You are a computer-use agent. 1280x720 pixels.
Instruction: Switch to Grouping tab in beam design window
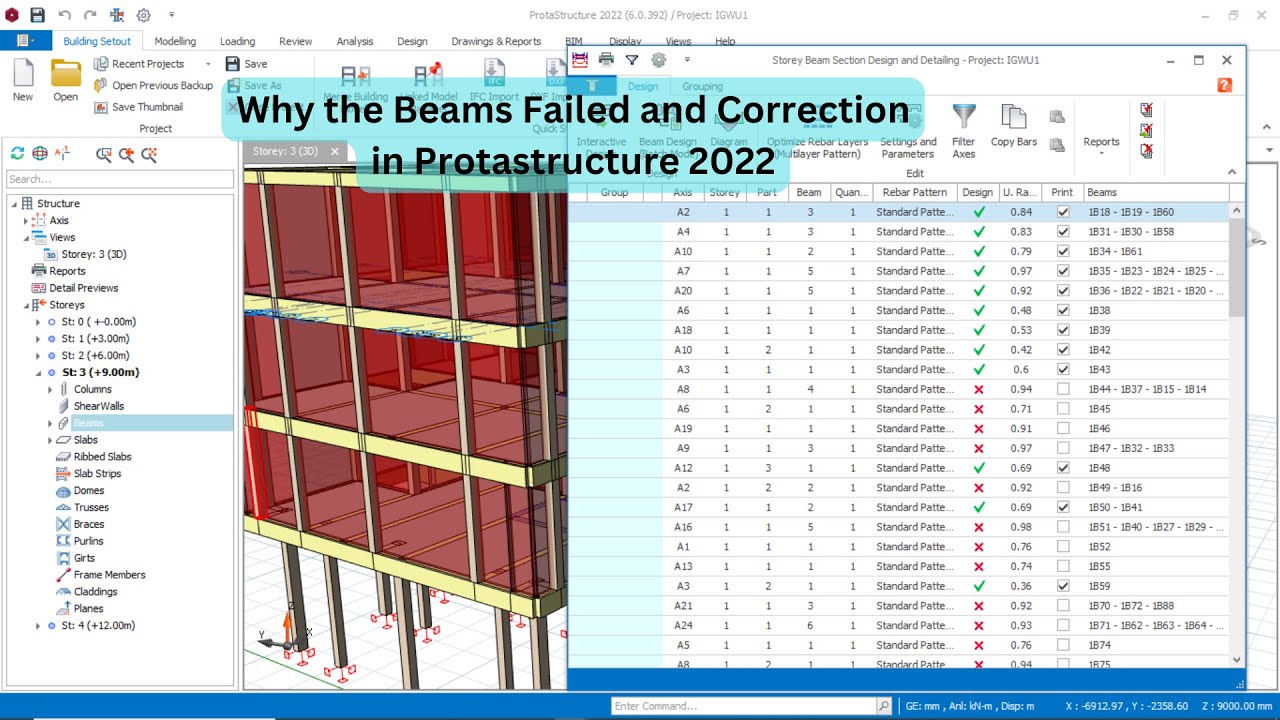click(702, 86)
